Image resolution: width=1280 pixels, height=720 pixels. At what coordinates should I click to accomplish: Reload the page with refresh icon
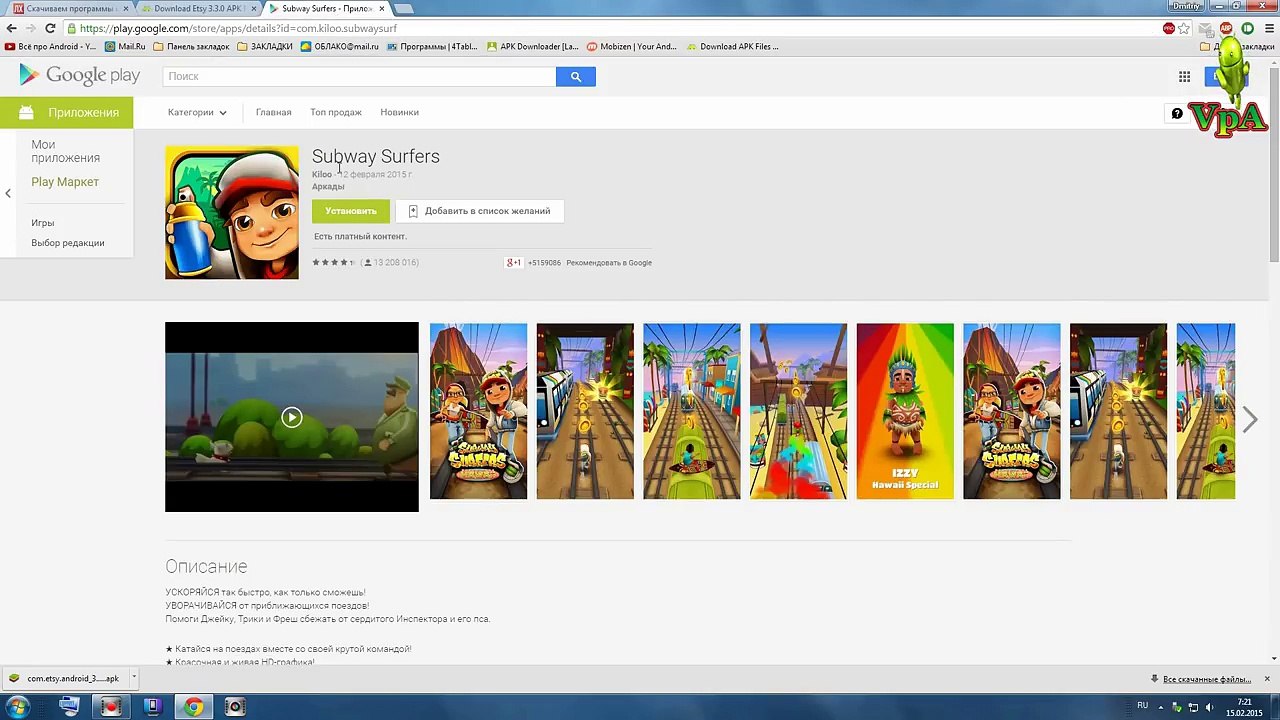pos(50,28)
